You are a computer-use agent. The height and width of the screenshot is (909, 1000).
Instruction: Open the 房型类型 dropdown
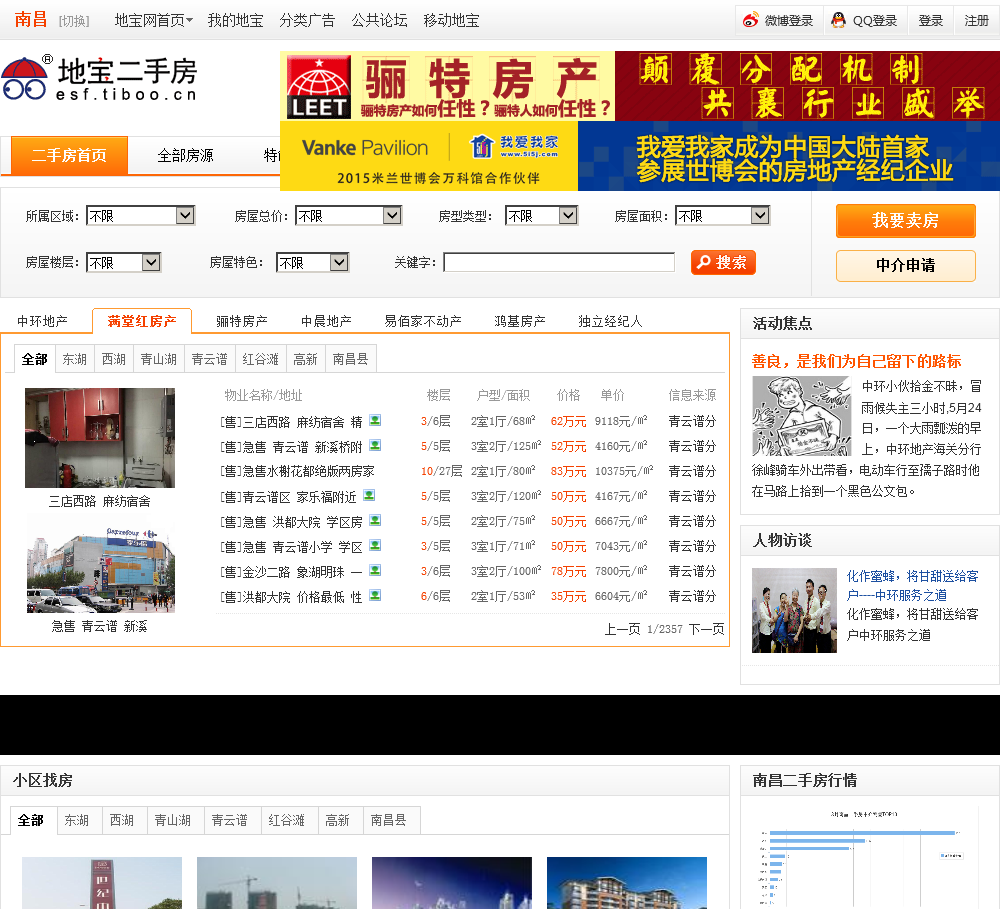(541, 216)
